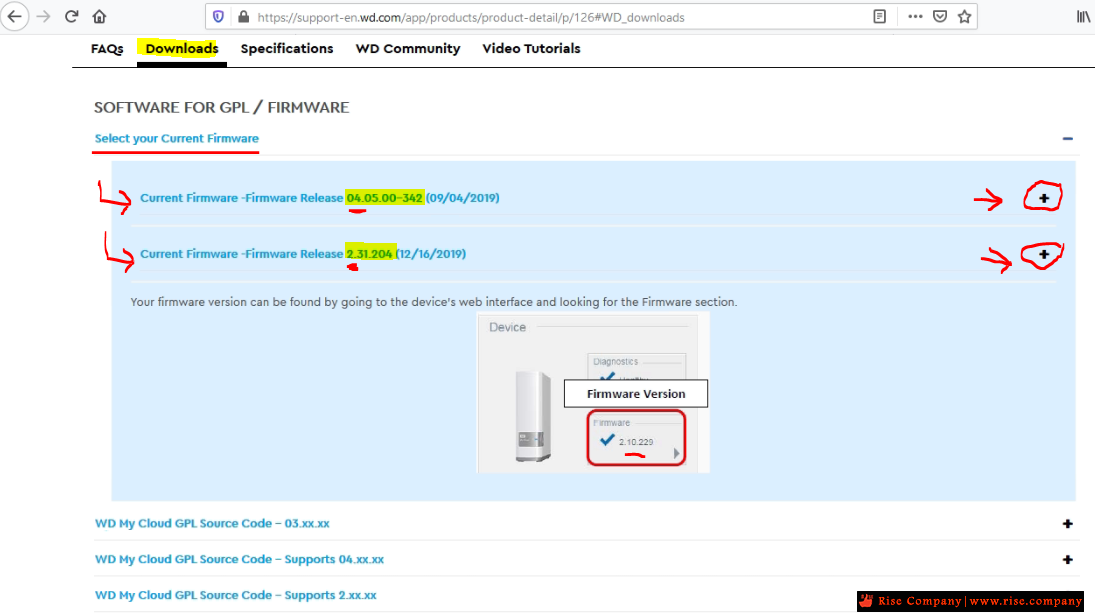Open GPL Source Code Supports 2.xx.xx link
The image size is (1095, 615).
coord(235,595)
